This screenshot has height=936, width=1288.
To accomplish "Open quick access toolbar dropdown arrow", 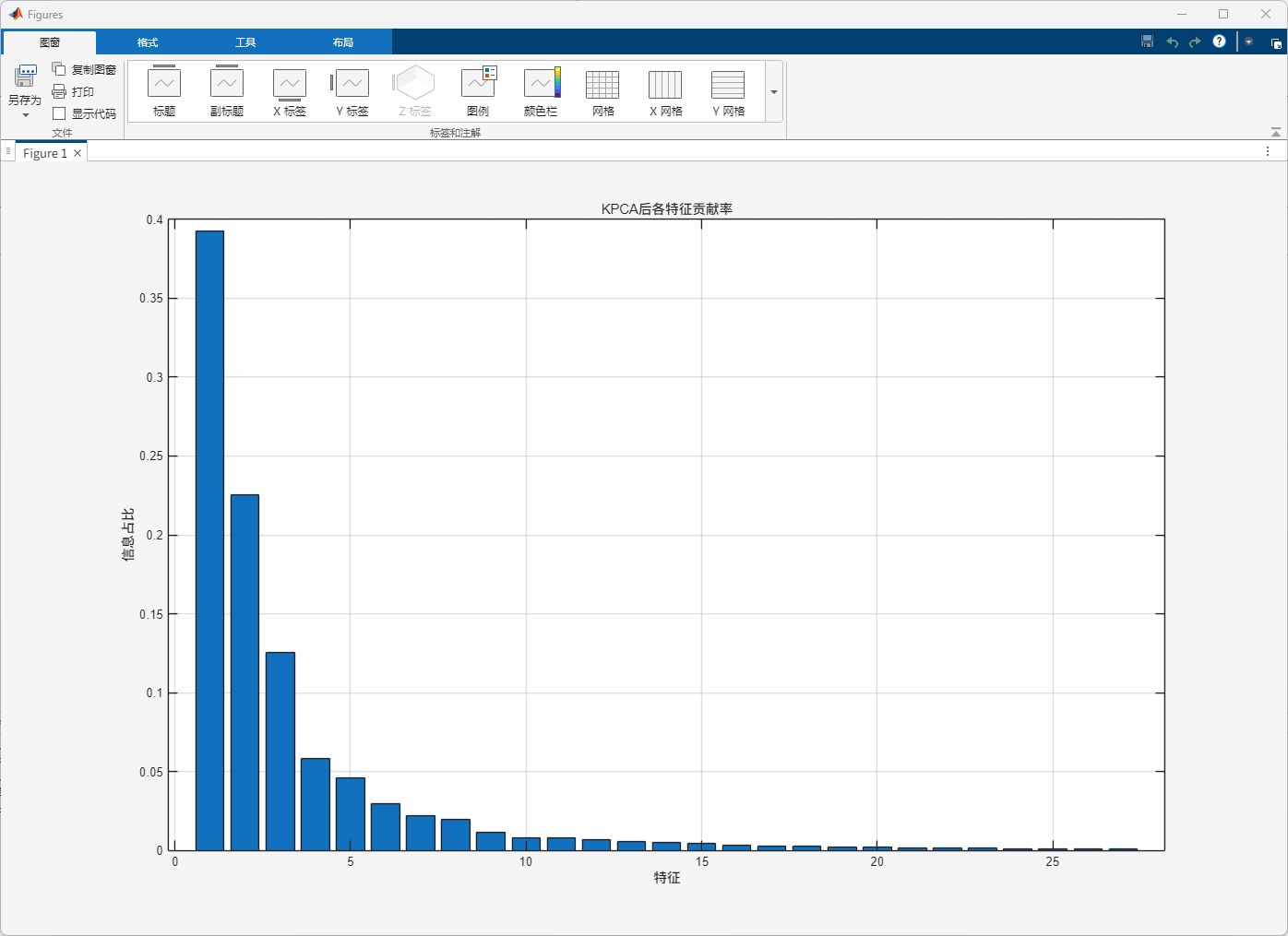I will [1248, 41].
